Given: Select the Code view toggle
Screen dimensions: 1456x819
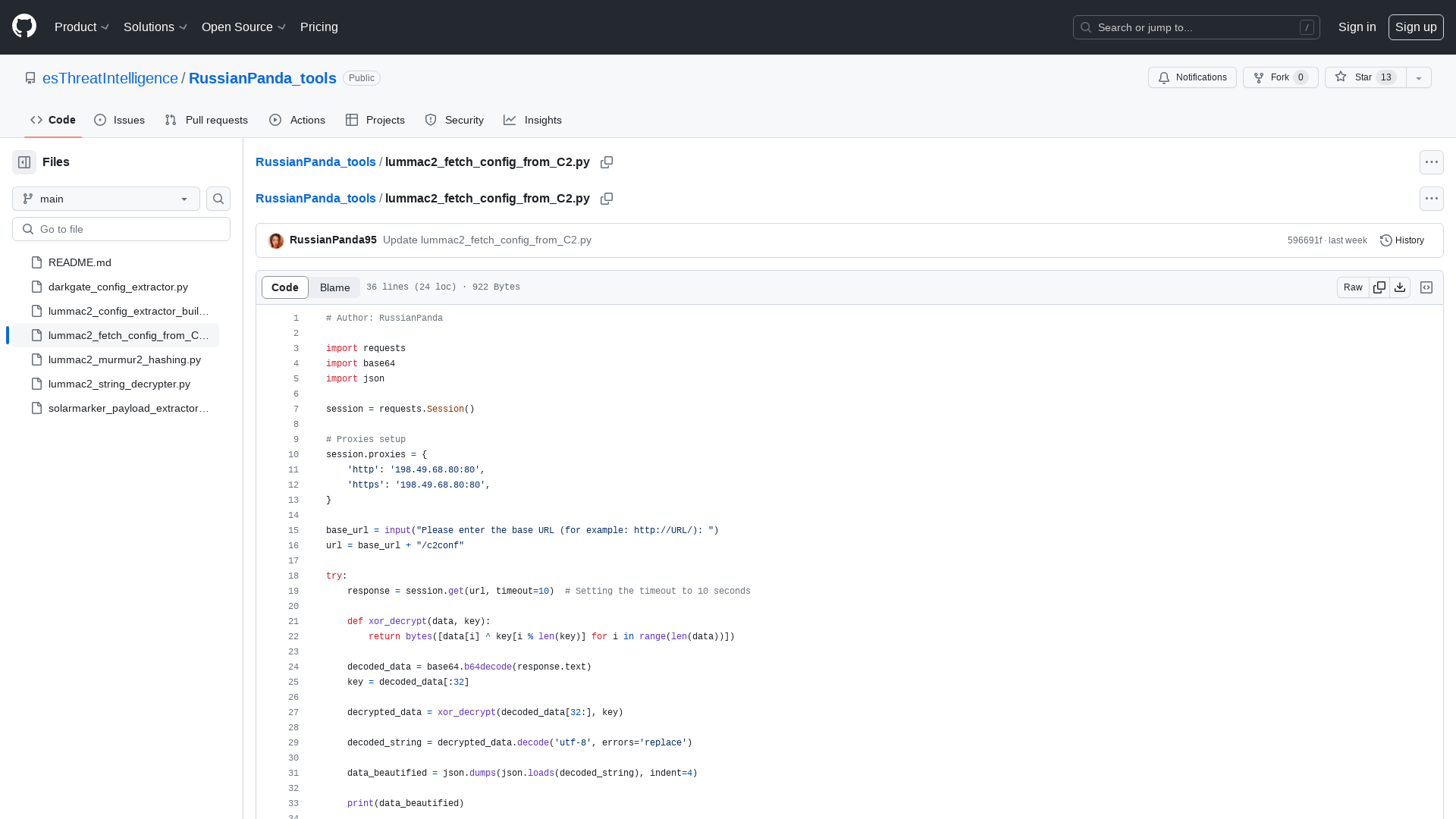Looking at the screenshot, I should pos(285,287).
